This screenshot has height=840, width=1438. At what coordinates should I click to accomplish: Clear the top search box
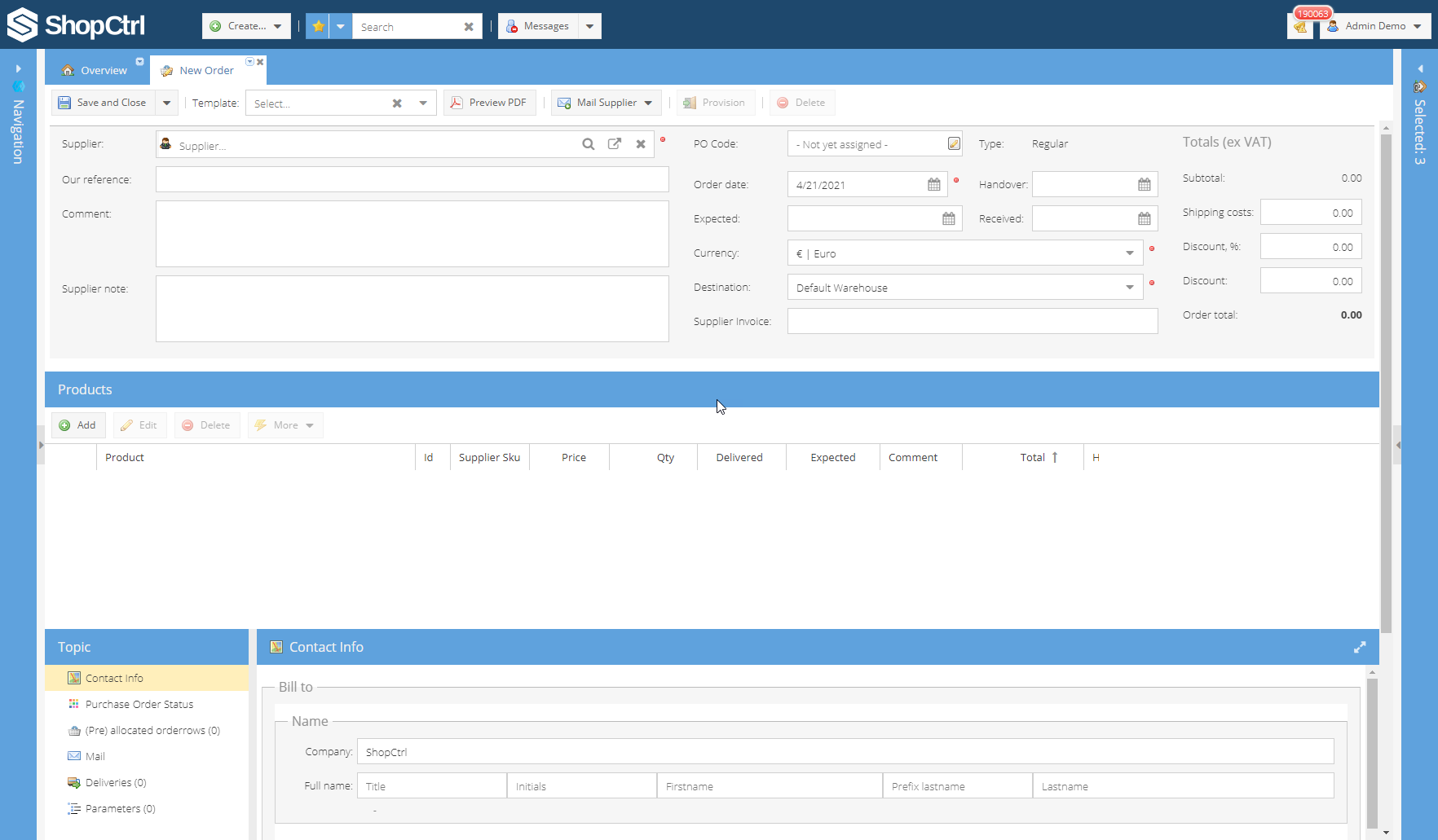[469, 27]
